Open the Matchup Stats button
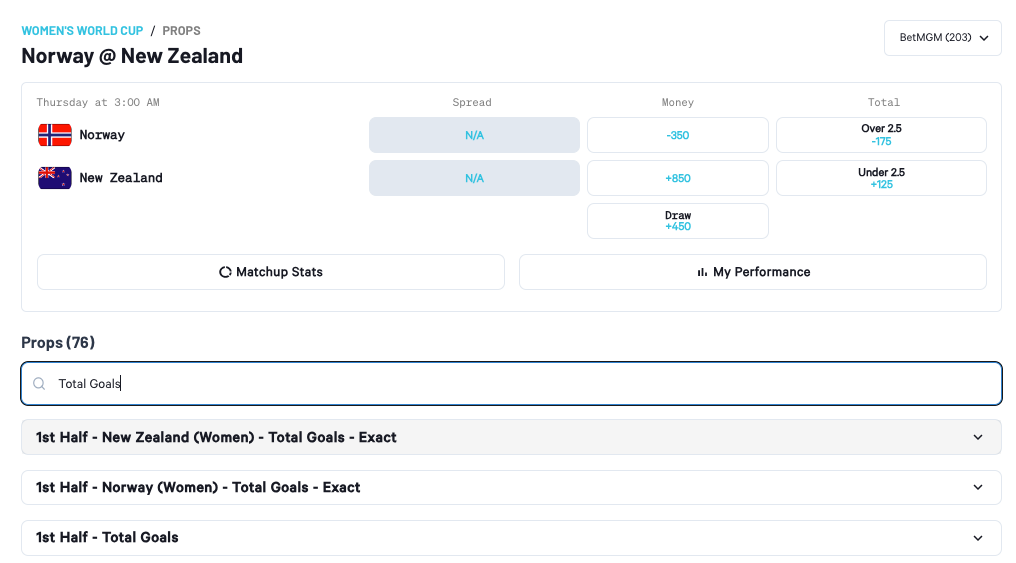Image resolution: width=1016 pixels, height=563 pixels. [271, 272]
